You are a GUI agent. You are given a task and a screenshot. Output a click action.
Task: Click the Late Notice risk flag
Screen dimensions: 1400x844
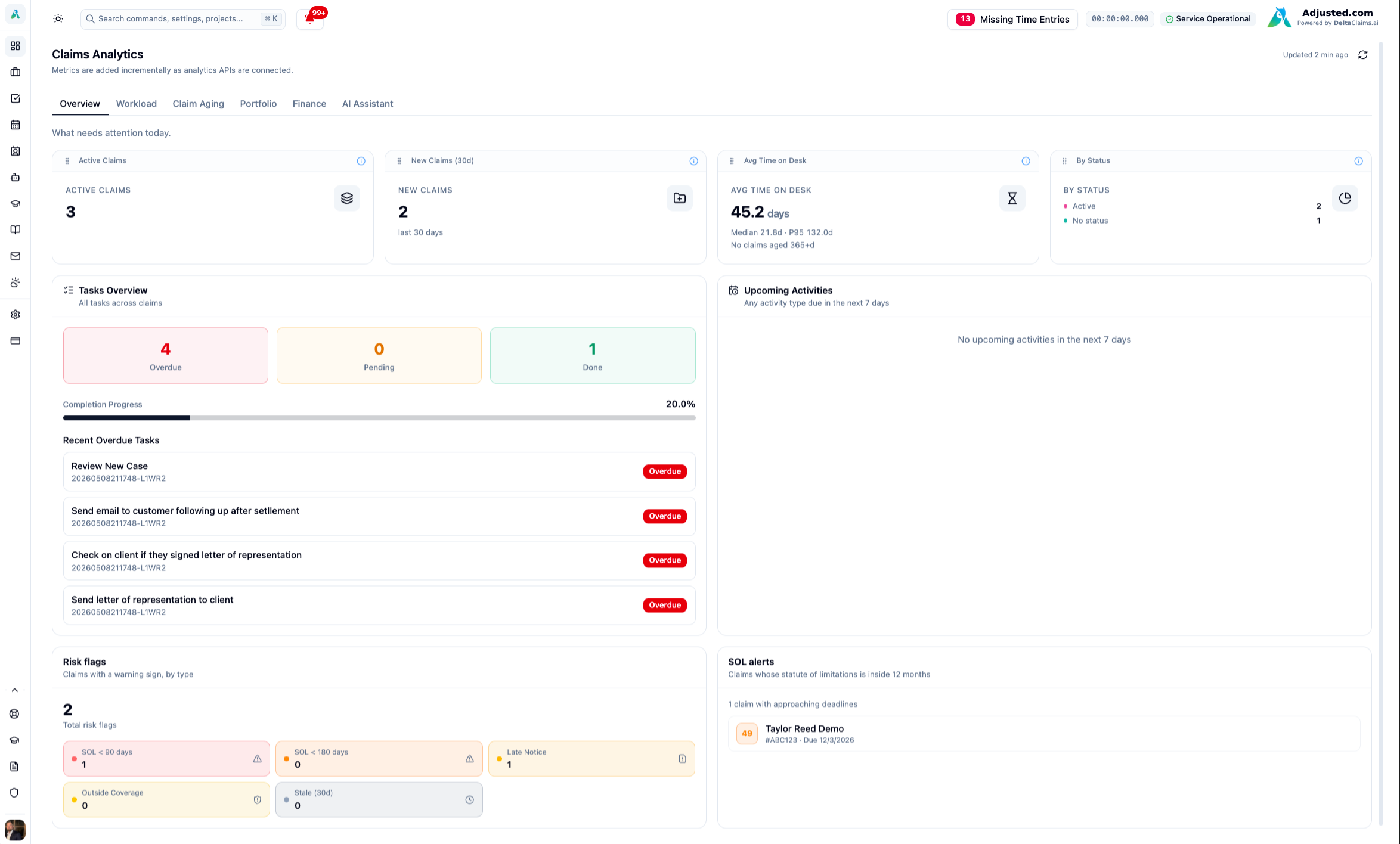pyautogui.click(x=591, y=758)
